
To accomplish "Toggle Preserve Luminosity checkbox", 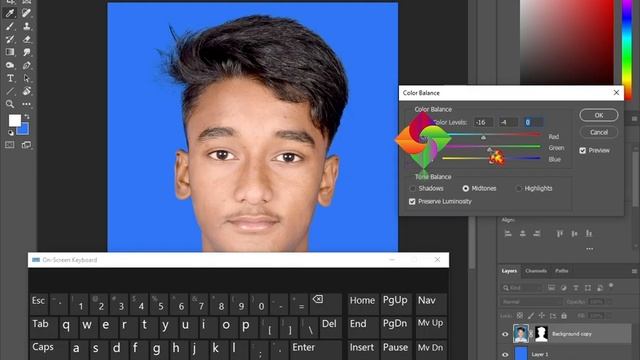I will pos(412,202).
